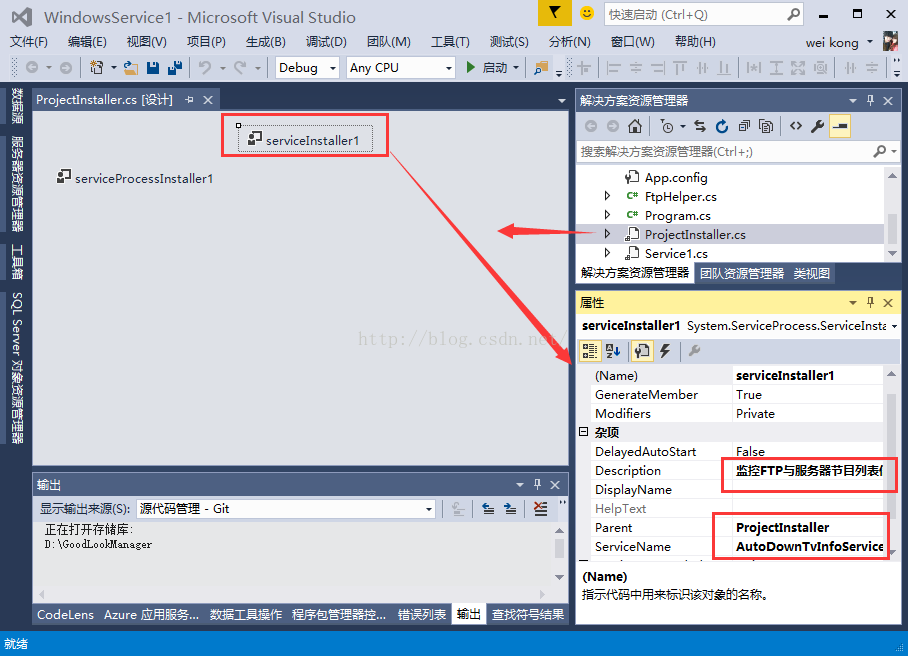Toggle the Properties page view button
The image size is (908, 656).
[642, 350]
